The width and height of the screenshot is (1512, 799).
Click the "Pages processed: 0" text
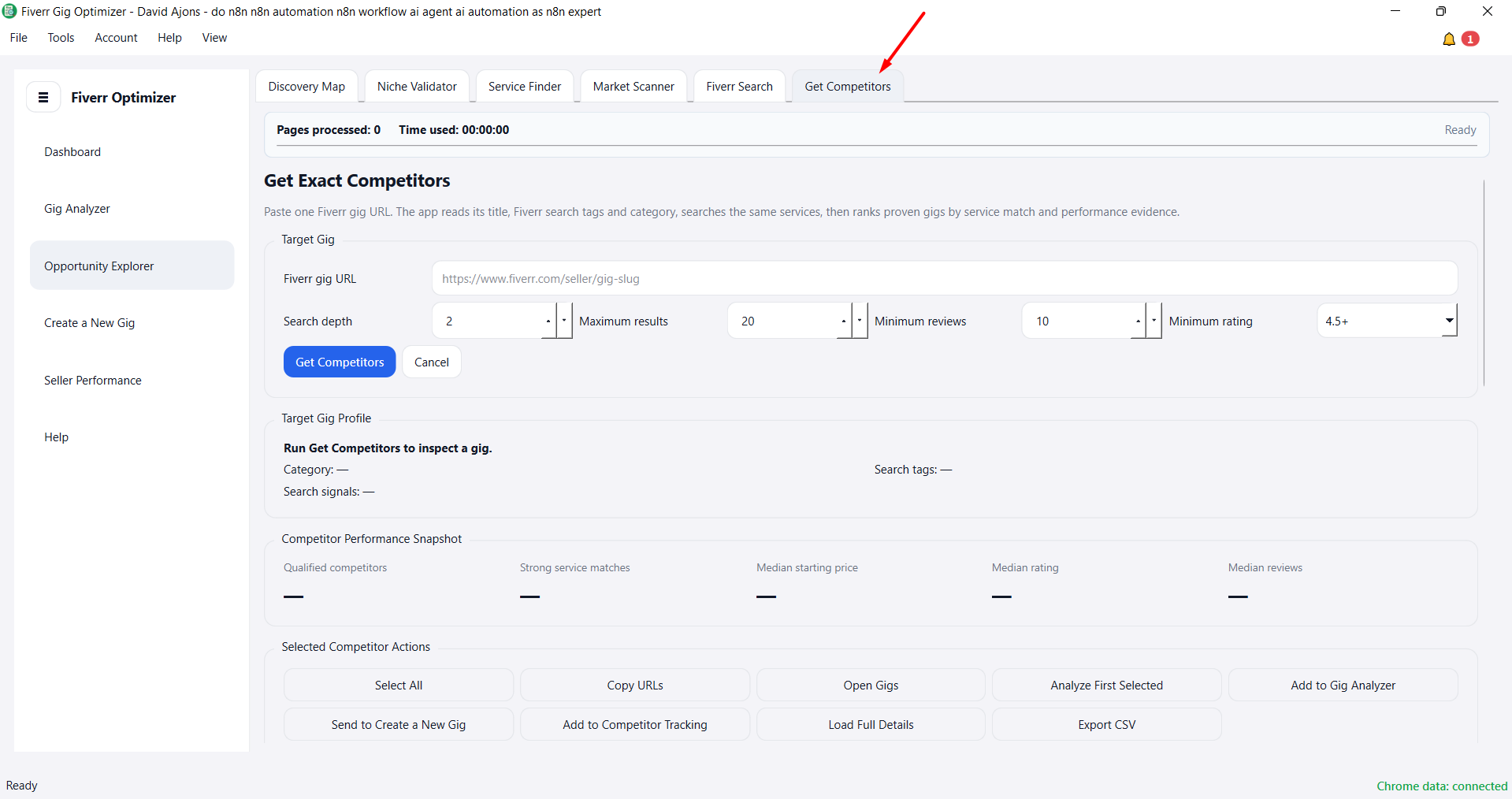pyautogui.click(x=329, y=130)
